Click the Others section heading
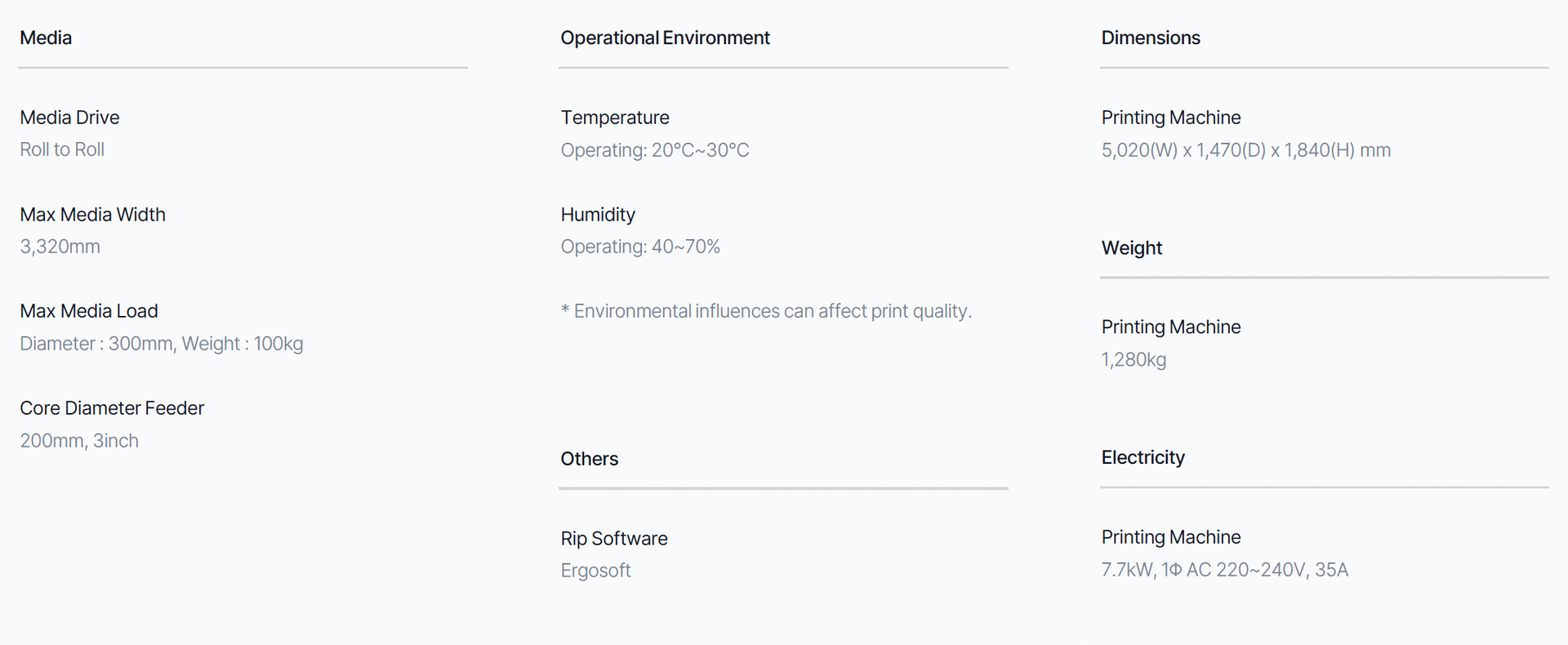The width and height of the screenshot is (1568, 645). tap(589, 459)
